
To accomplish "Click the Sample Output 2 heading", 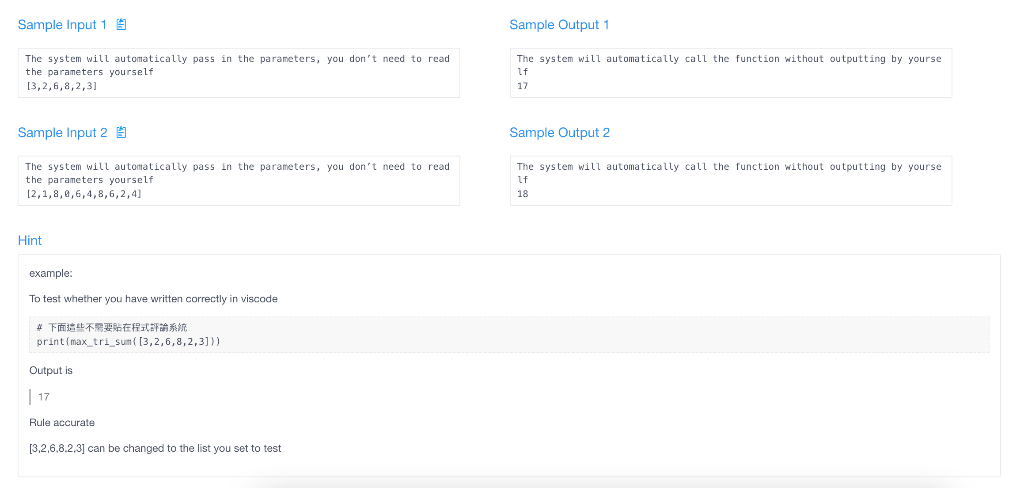I will coord(559,133).
